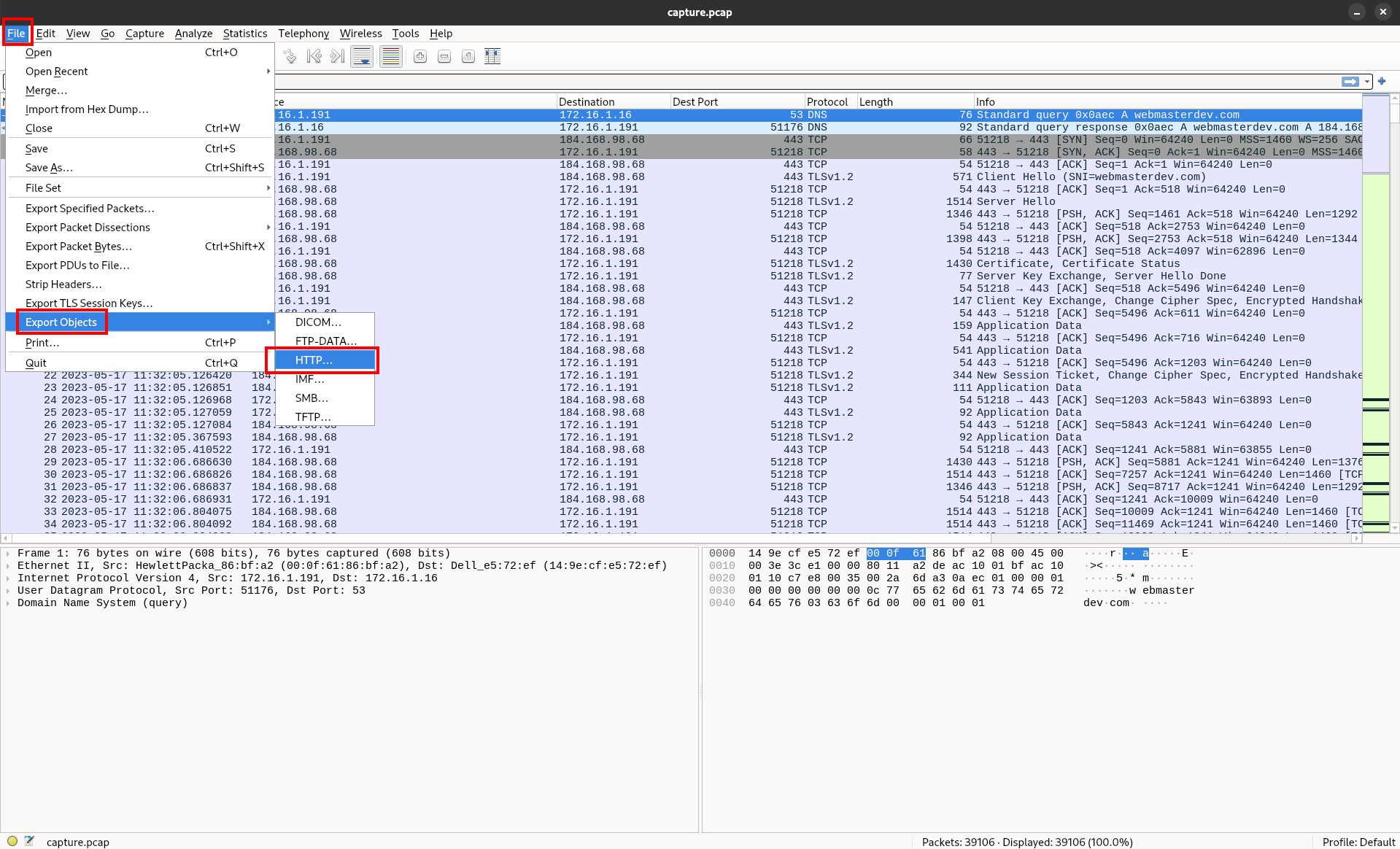Screen dimensions: 1400x849
Task: Sort by the Info column header
Action: coord(1167,102)
